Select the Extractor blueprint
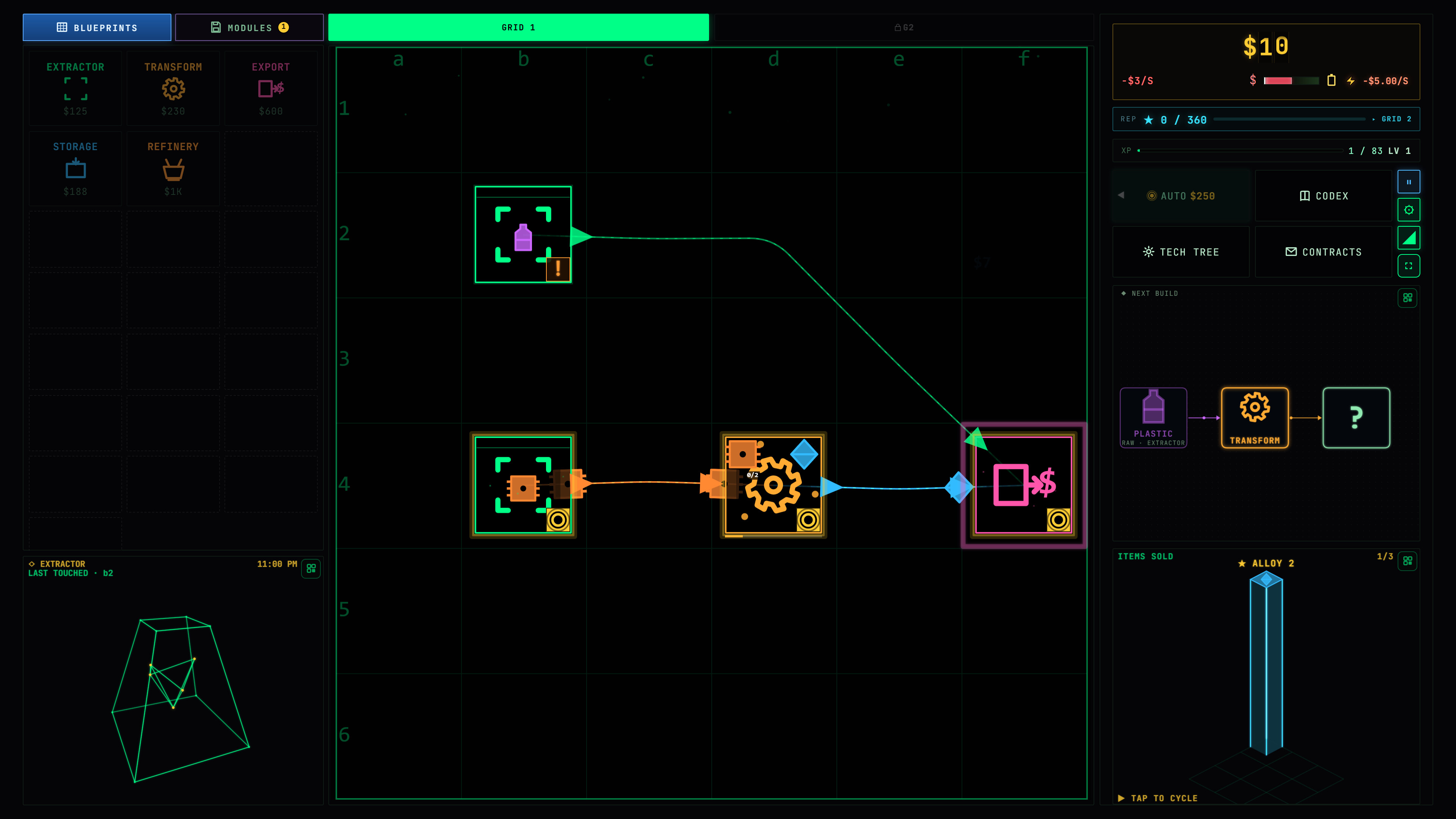1456x819 pixels. 75,88
